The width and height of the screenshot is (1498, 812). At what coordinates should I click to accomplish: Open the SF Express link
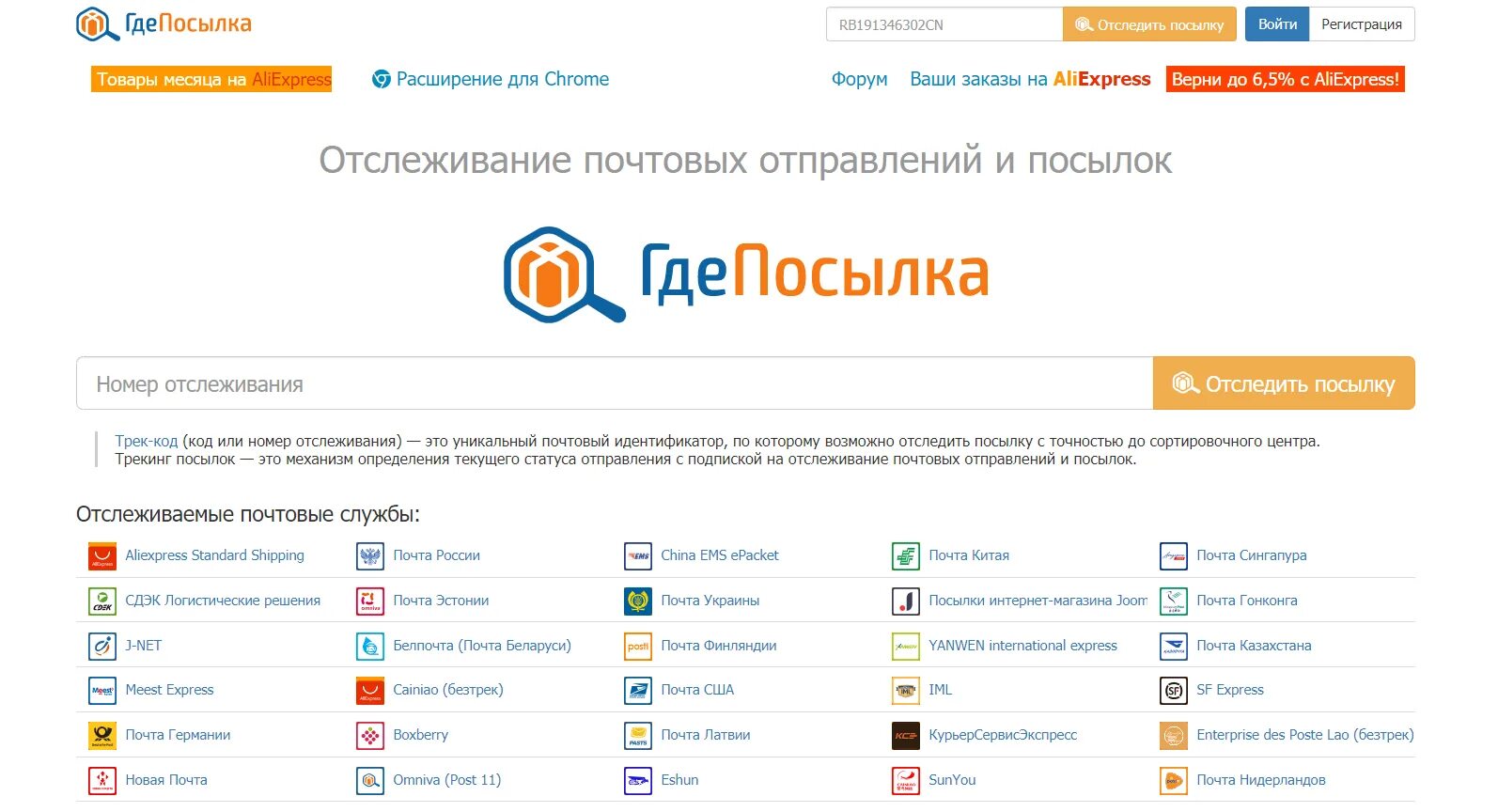point(1229,690)
